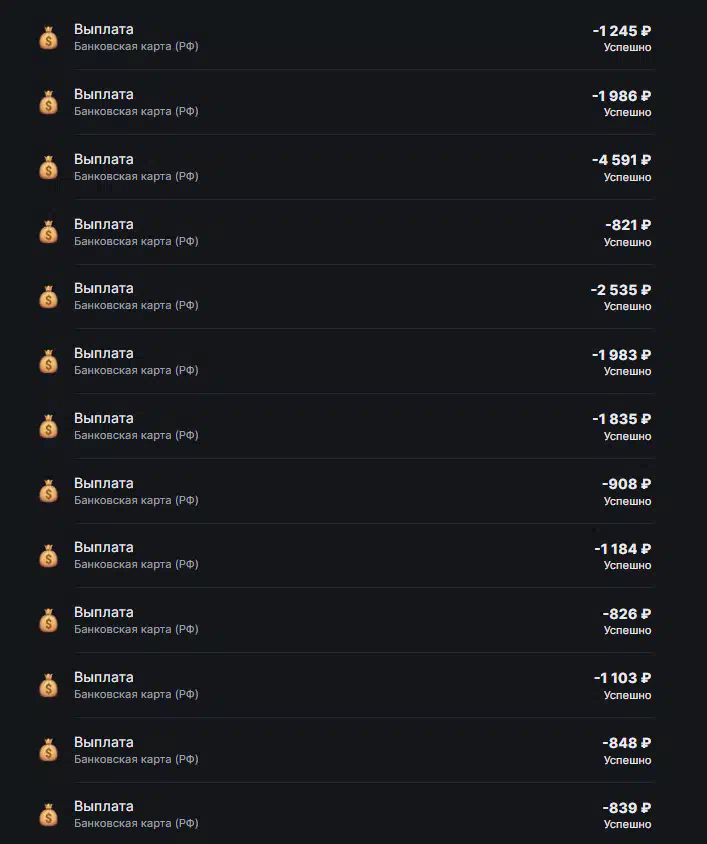Select money bag icon of -4 591 ₽ row
The width and height of the screenshot is (707, 844).
48,167
